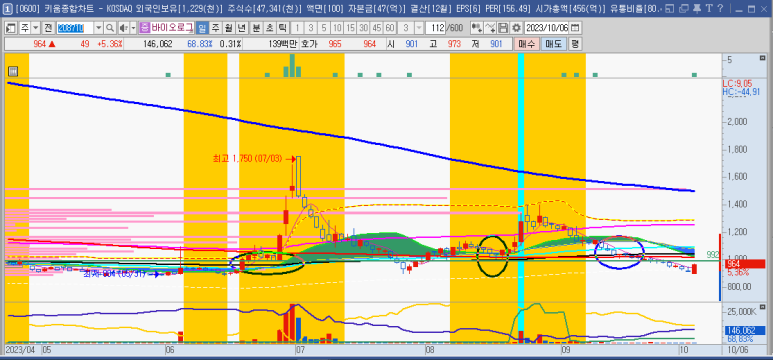Click the current price 964 in quote bar
Viewport: 773px width, 360px height.
(x=39, y=44)
